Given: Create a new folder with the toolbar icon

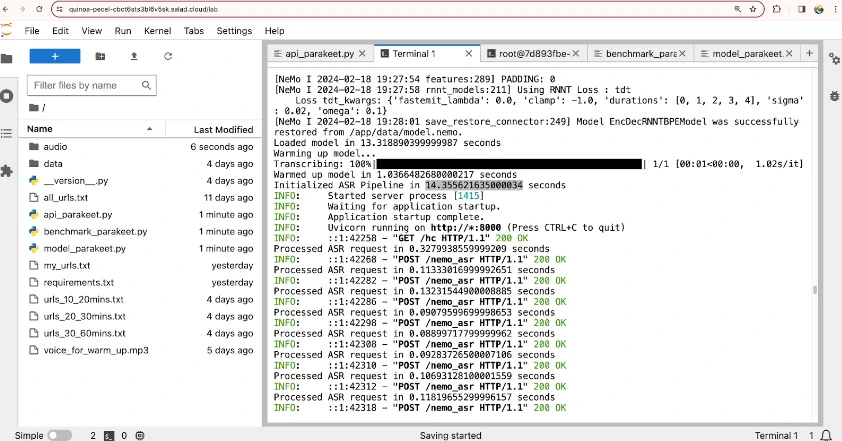Looking at the screenshot, I should point(100,56).
